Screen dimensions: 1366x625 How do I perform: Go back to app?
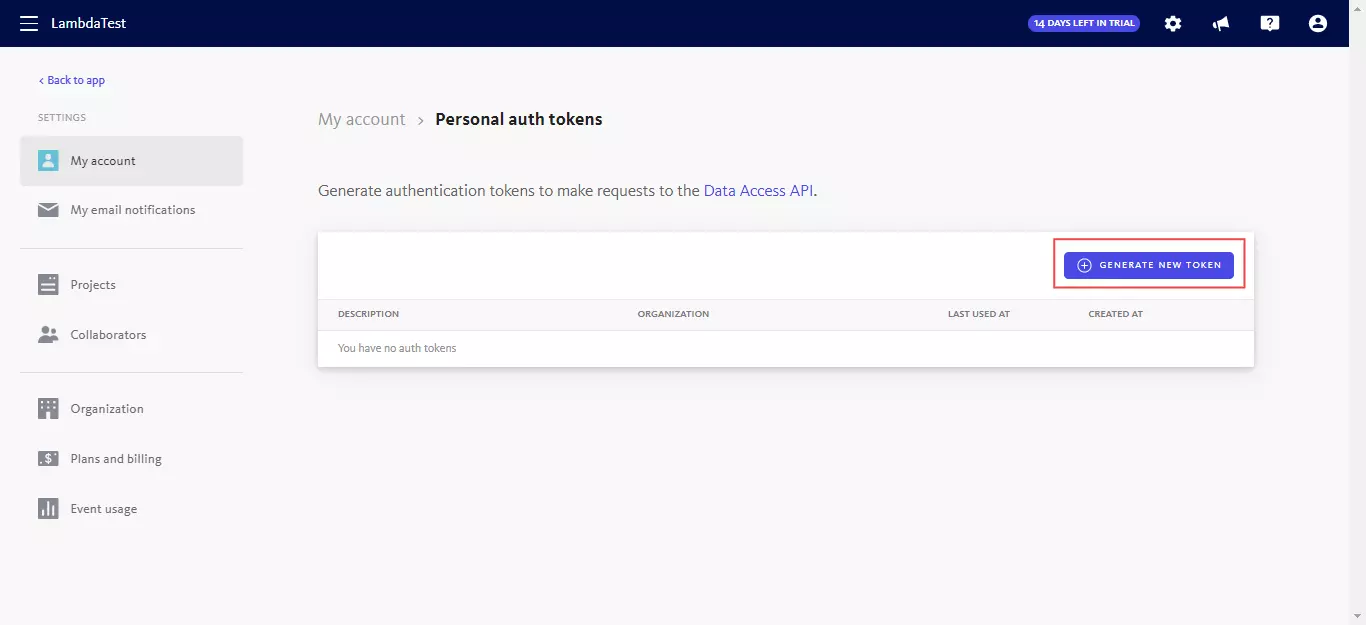click(72, 80)
